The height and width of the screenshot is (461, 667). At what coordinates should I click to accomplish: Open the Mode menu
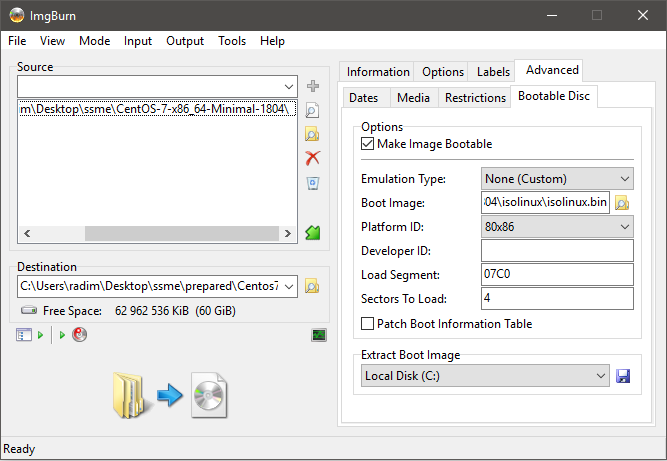tap(95, 41)
